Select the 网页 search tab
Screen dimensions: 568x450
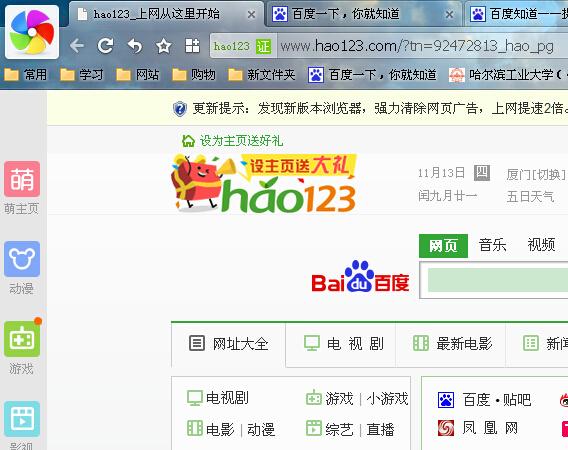point(443,246)
